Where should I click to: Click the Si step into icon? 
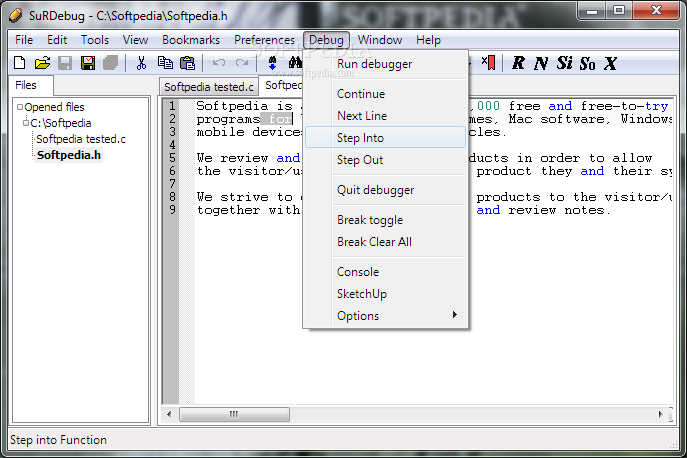(564, 63)
